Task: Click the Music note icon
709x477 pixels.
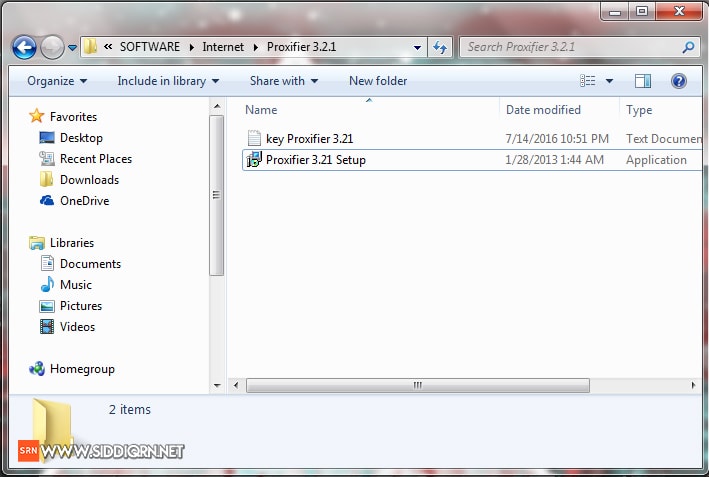Action: click(x=47, y=284)
